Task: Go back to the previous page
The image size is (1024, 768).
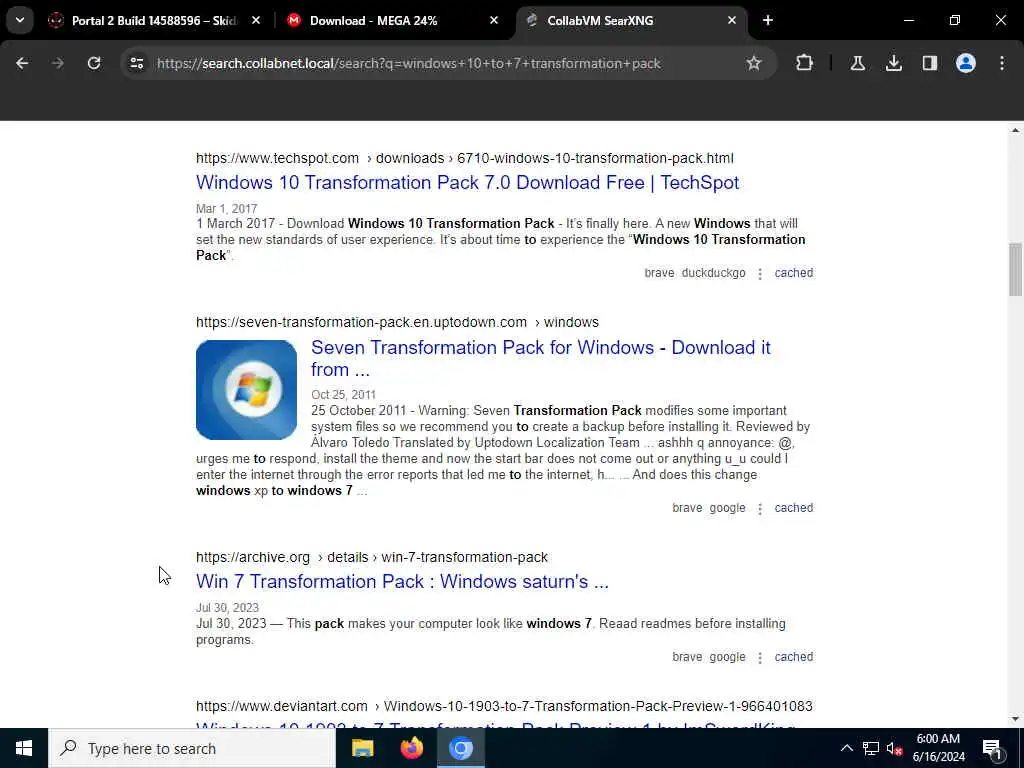Action: [x=22, y=63]
